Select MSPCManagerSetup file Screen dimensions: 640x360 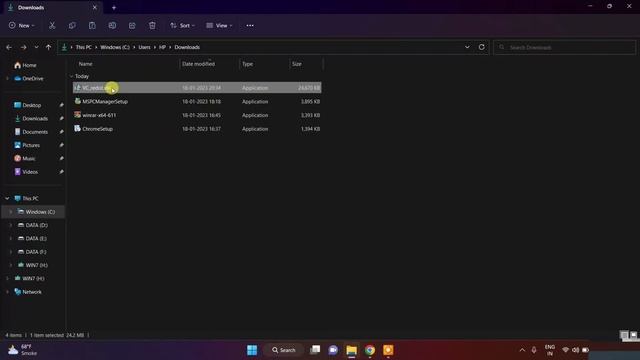(197, 102)
